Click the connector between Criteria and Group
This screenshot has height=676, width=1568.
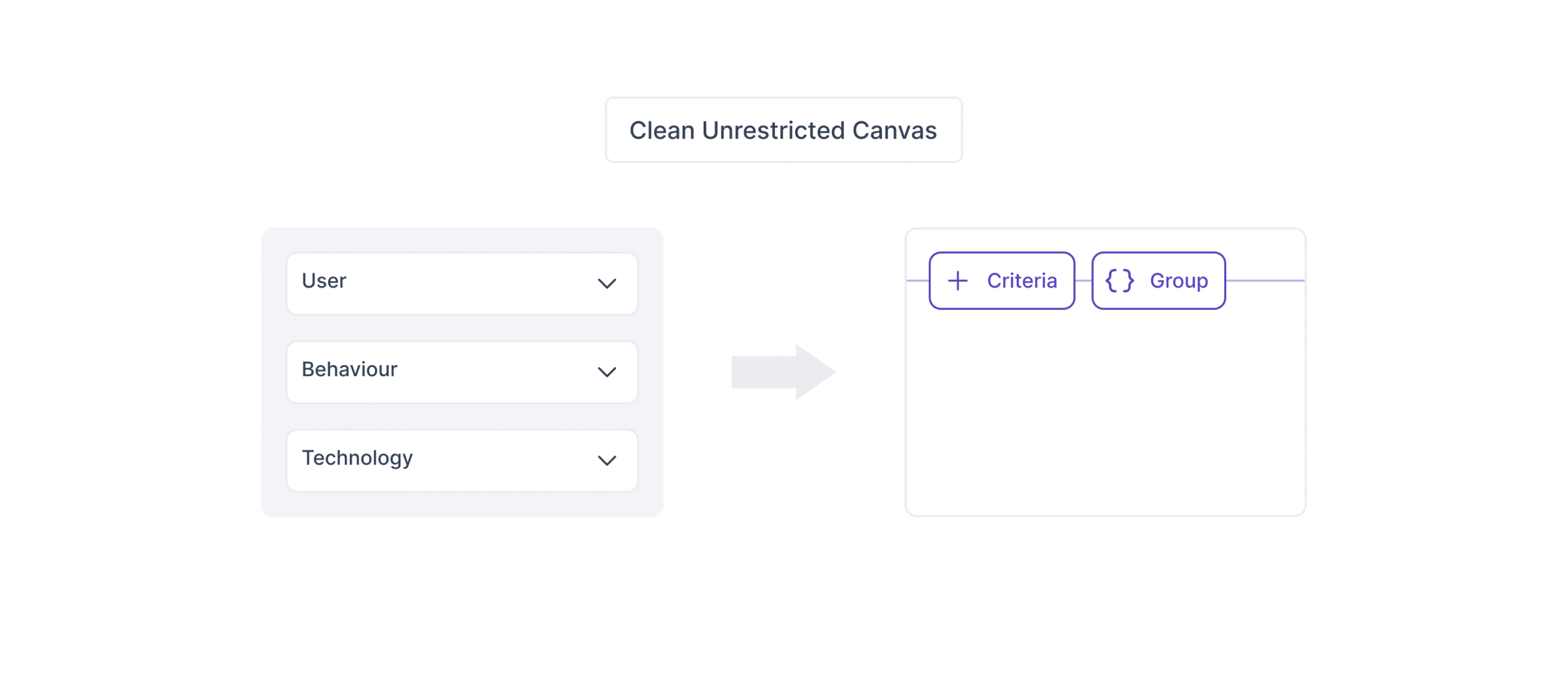(x=1083, y=281)
